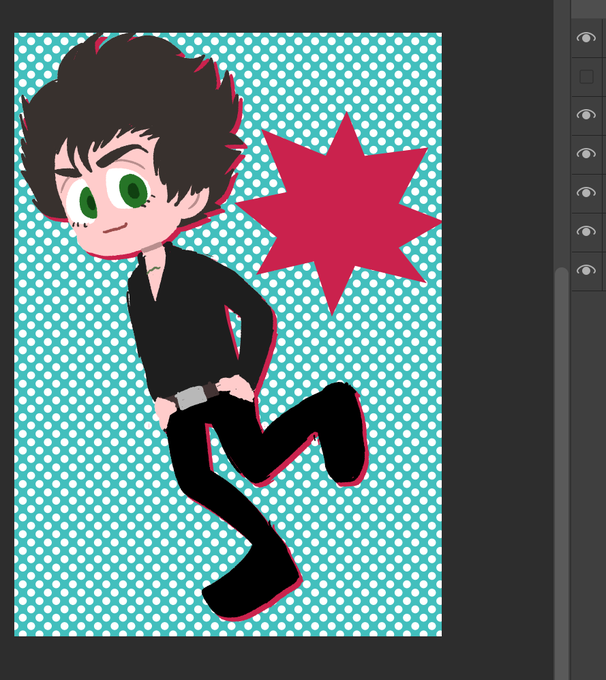Hide the bottom visible layer's eye icon
The height and width of the screenshot is (680, 606).
point(586,271)
